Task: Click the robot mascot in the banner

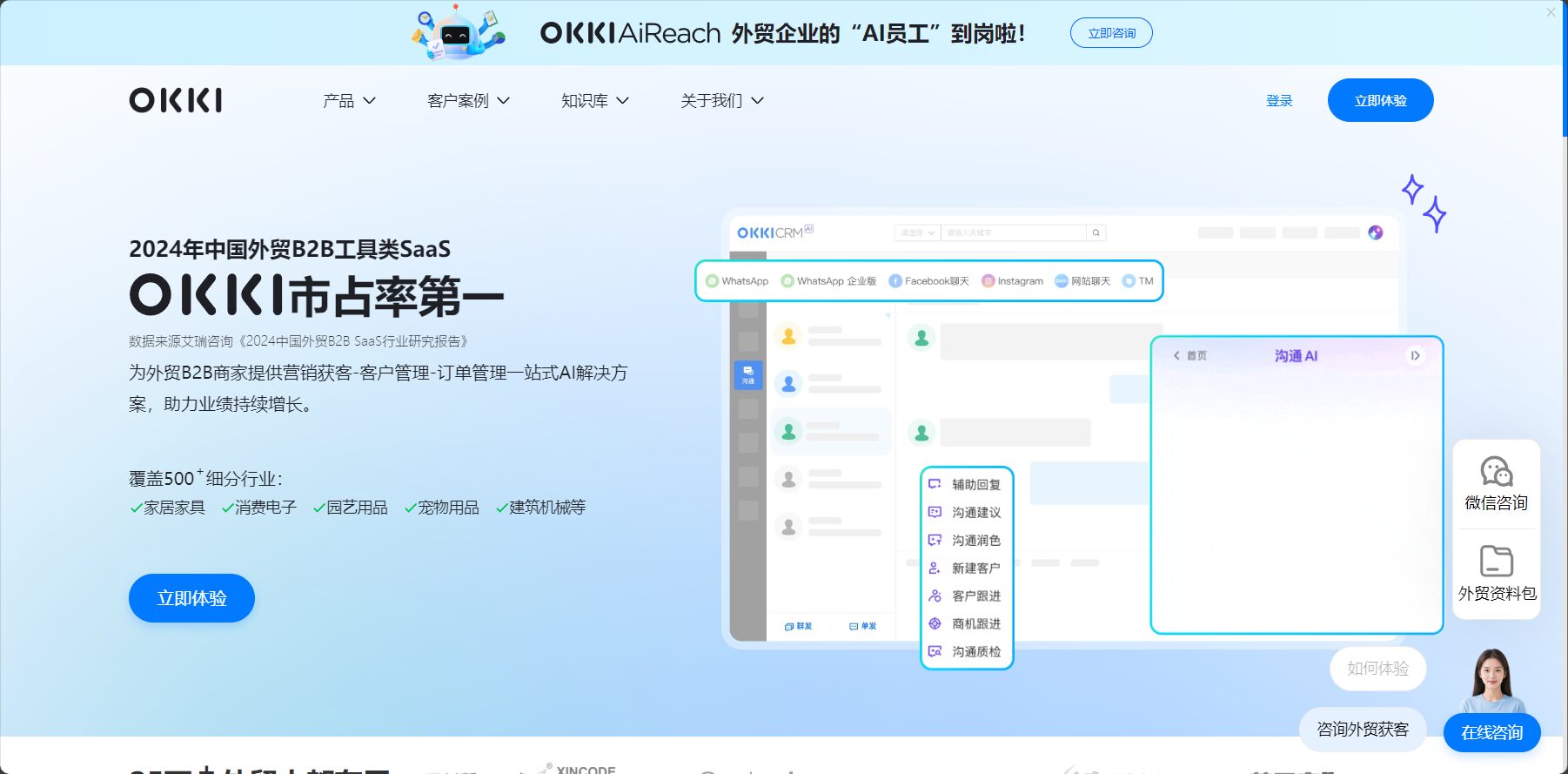Action: (458, 33)
